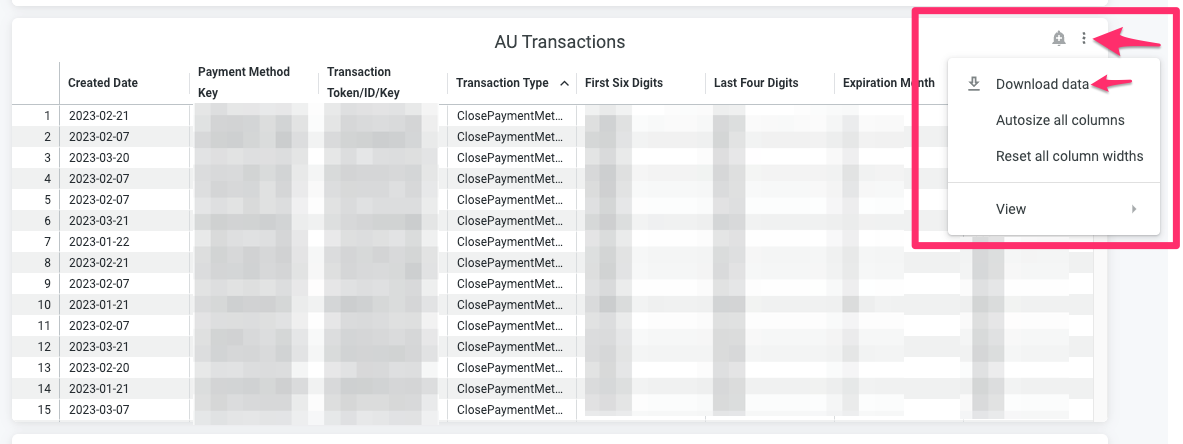This screenshot has width=1183, height=444.
Task: Sort by Created Date column header
Action: point(103,83)
